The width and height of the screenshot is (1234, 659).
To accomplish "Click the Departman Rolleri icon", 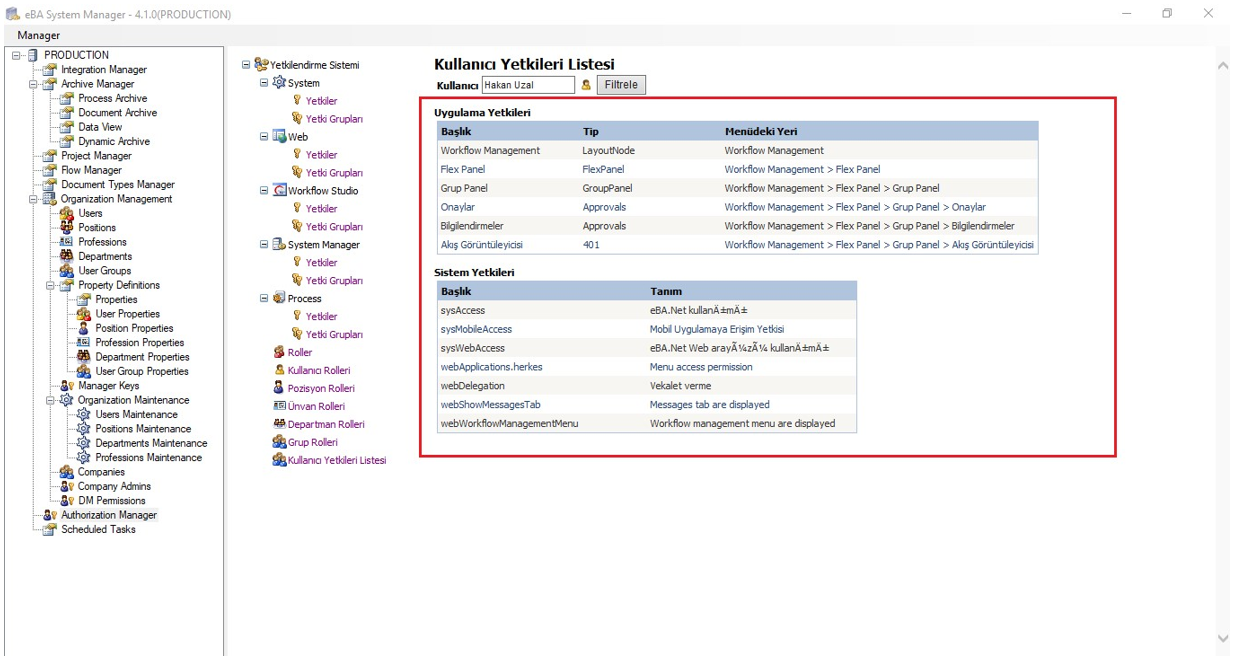I will tap(279, 424).
